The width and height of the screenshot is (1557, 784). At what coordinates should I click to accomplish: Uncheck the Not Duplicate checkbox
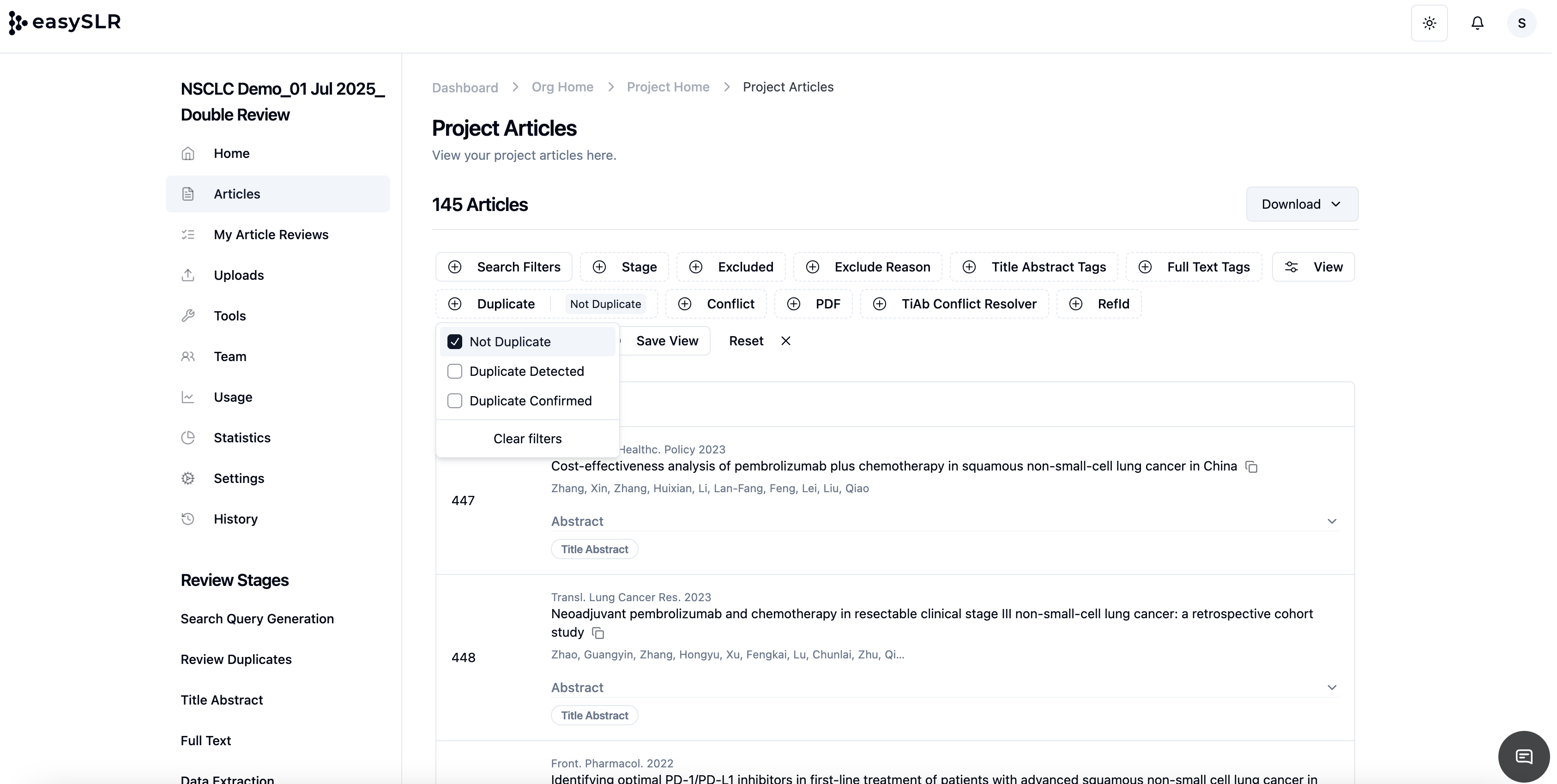click(454, 342)
